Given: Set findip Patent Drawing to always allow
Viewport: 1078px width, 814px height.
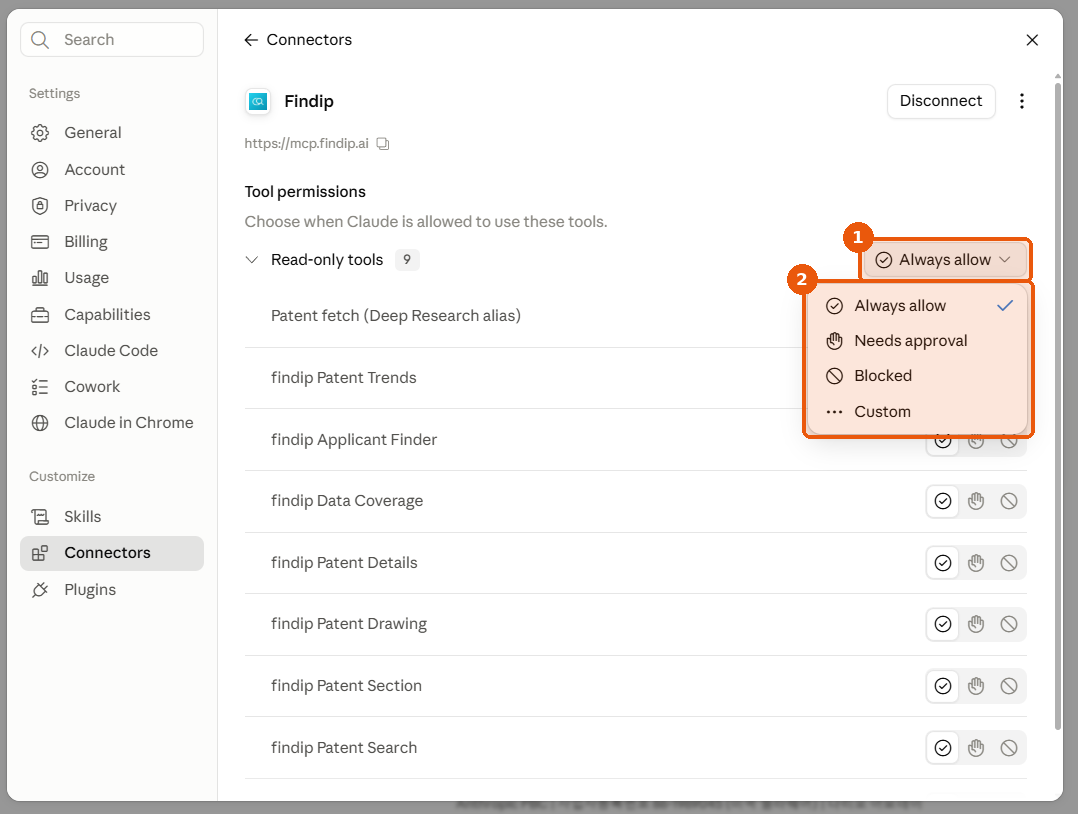Looking at the screenshot, I should click(x=943, y=624).
